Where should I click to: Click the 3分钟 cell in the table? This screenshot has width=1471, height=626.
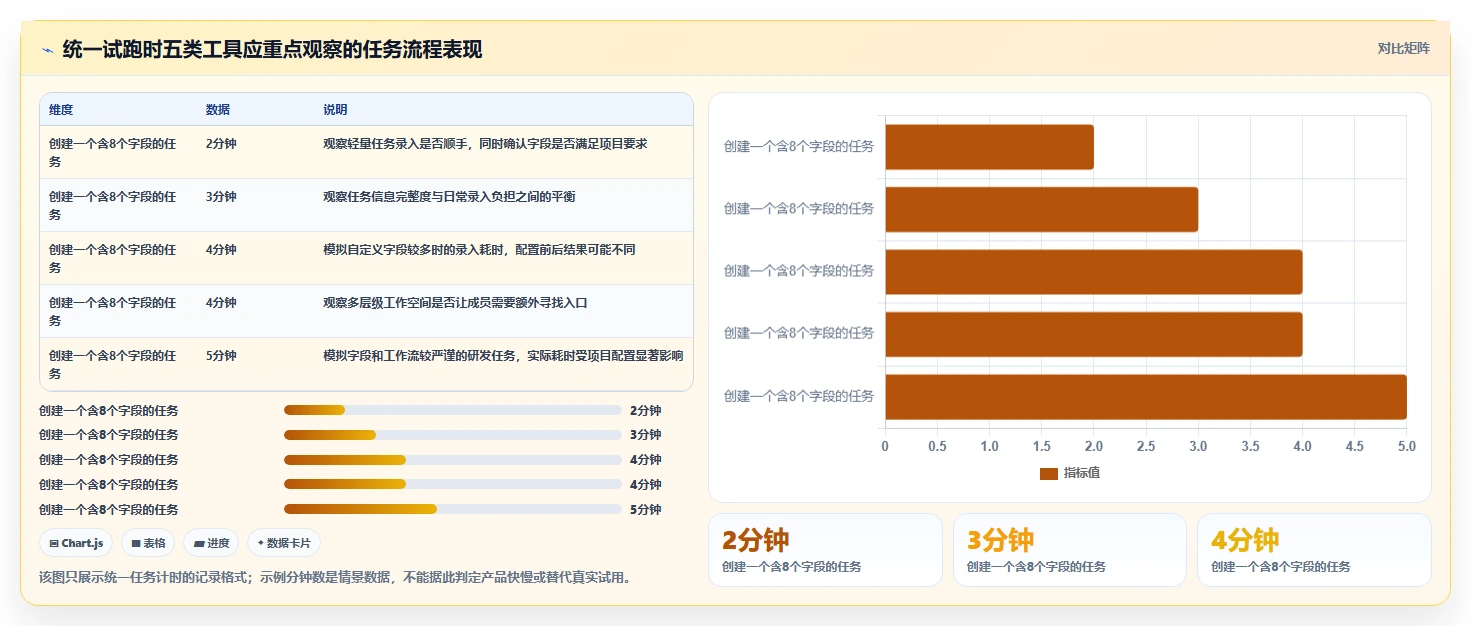[221, 197]
